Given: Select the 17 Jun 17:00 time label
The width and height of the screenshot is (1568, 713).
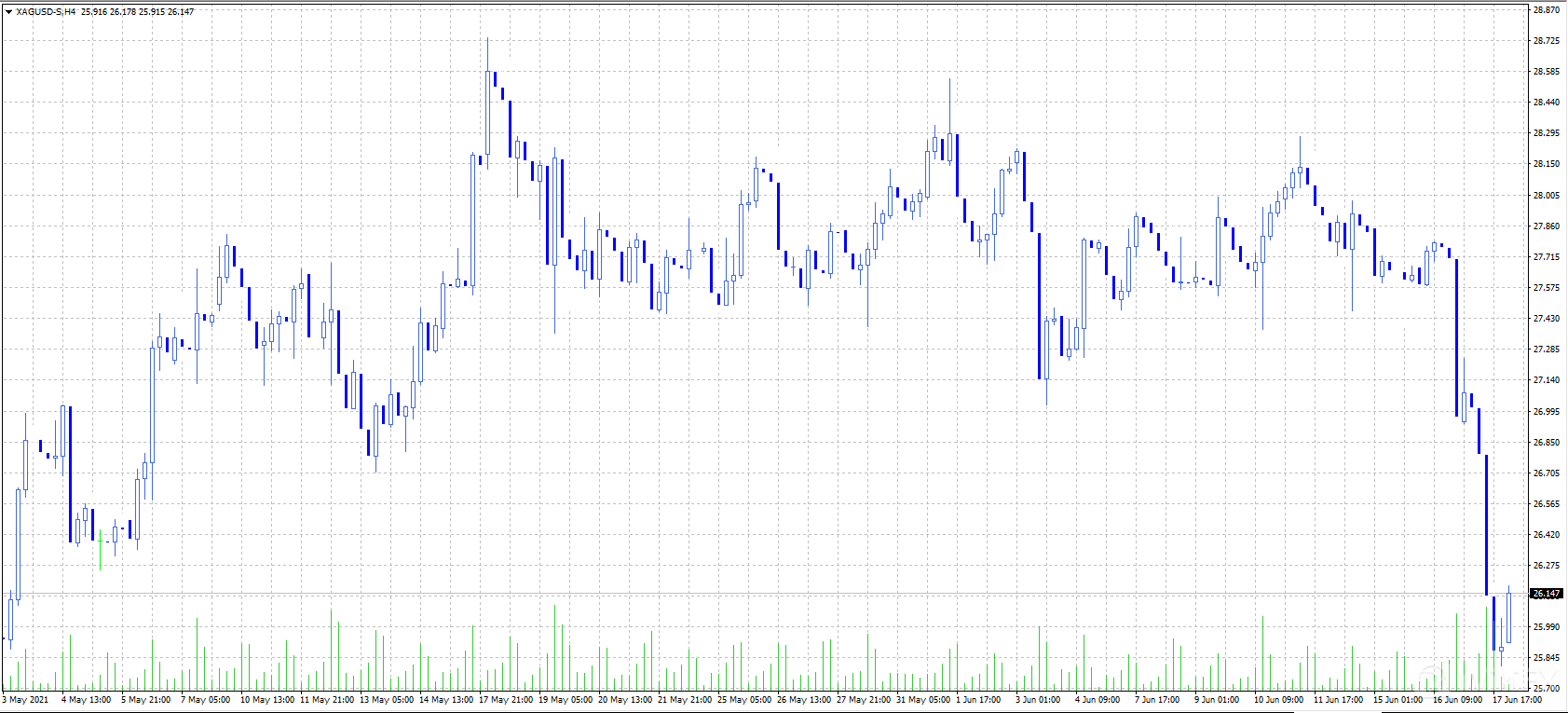Looking at the screenshot, I should pos(1516,700).
